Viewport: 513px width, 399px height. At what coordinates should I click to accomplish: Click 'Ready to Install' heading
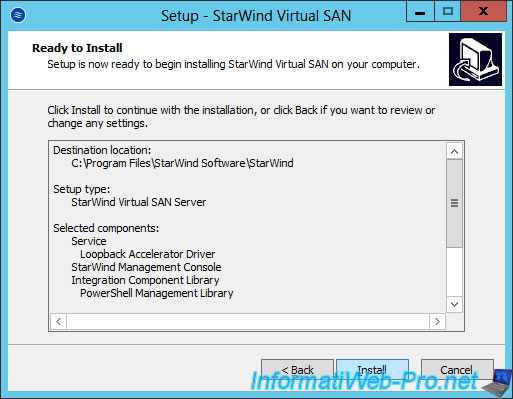pyautogui.click(x=77, y=48)
